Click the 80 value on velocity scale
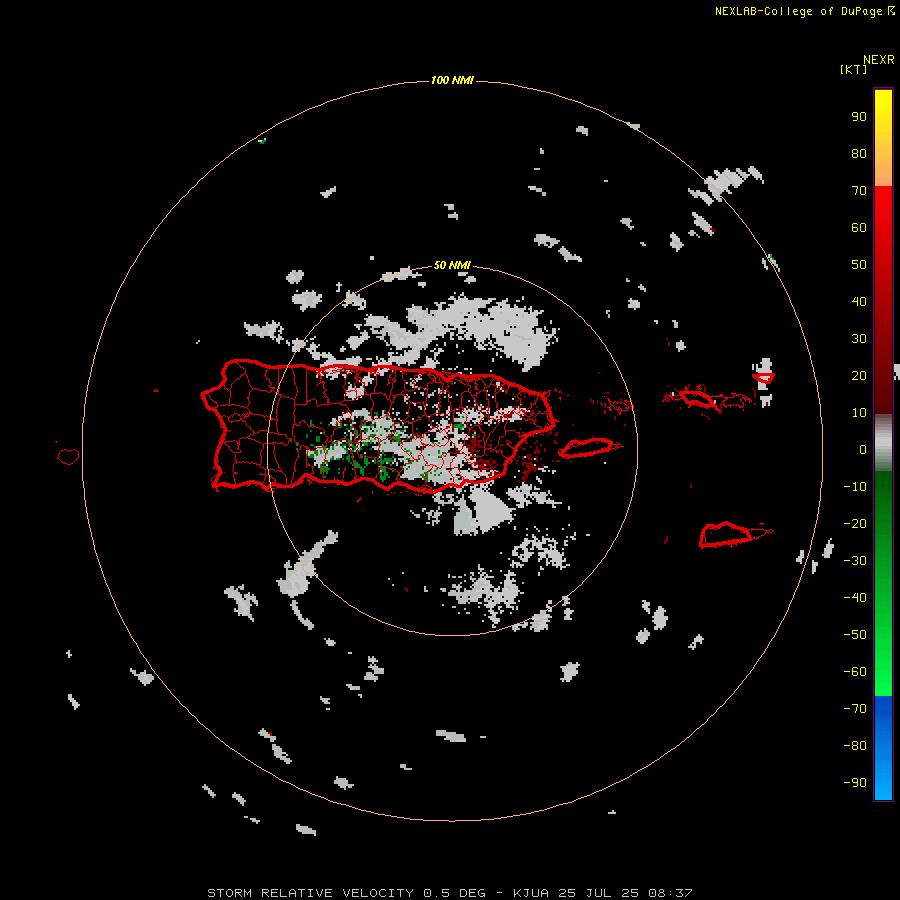The height and width of the screenshot is (900, 900). (x=859, y=153)
